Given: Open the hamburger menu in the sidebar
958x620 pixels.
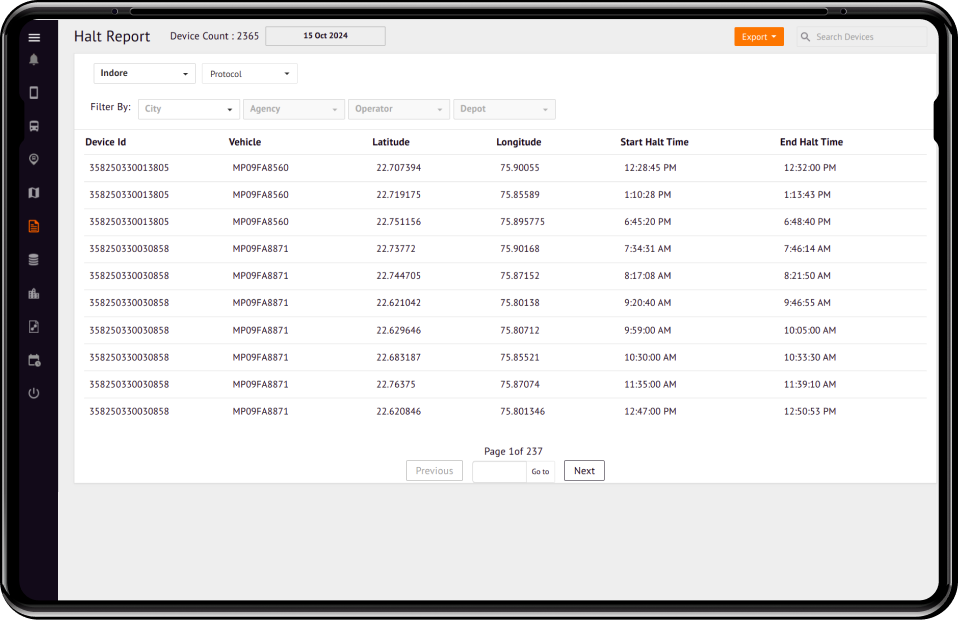Looking at the screenshot, I should pyautogui.click(x=34, y=37).
